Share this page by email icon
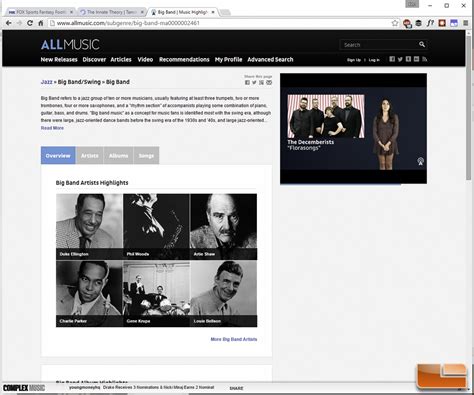The height and width of the screenshot is (395, 474). coord(269,82)
